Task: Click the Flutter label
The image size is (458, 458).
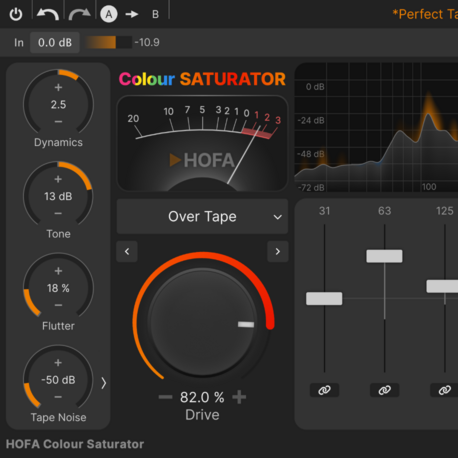Action: tap(58, 326)
